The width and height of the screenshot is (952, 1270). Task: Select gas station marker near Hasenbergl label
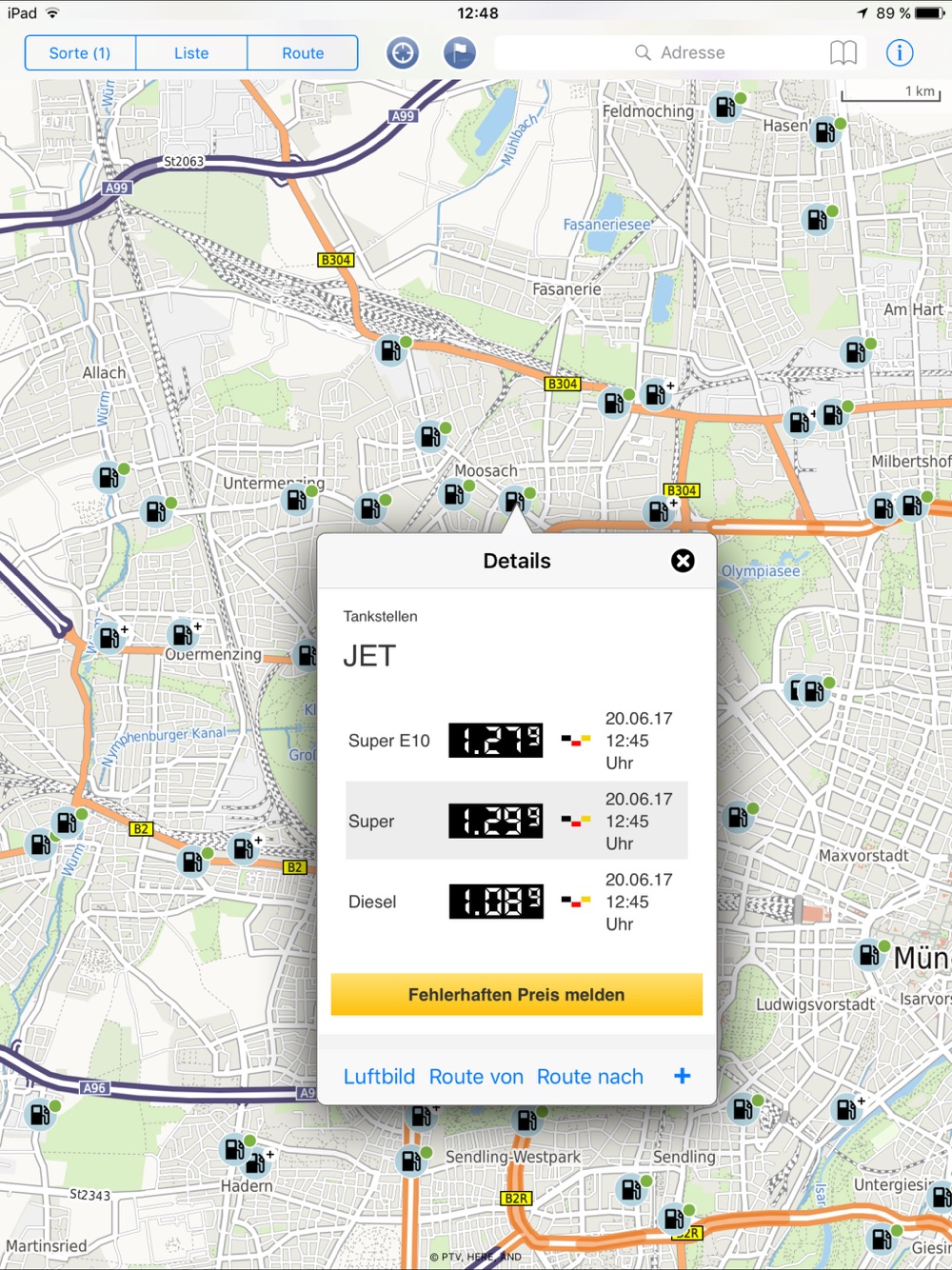825,132
